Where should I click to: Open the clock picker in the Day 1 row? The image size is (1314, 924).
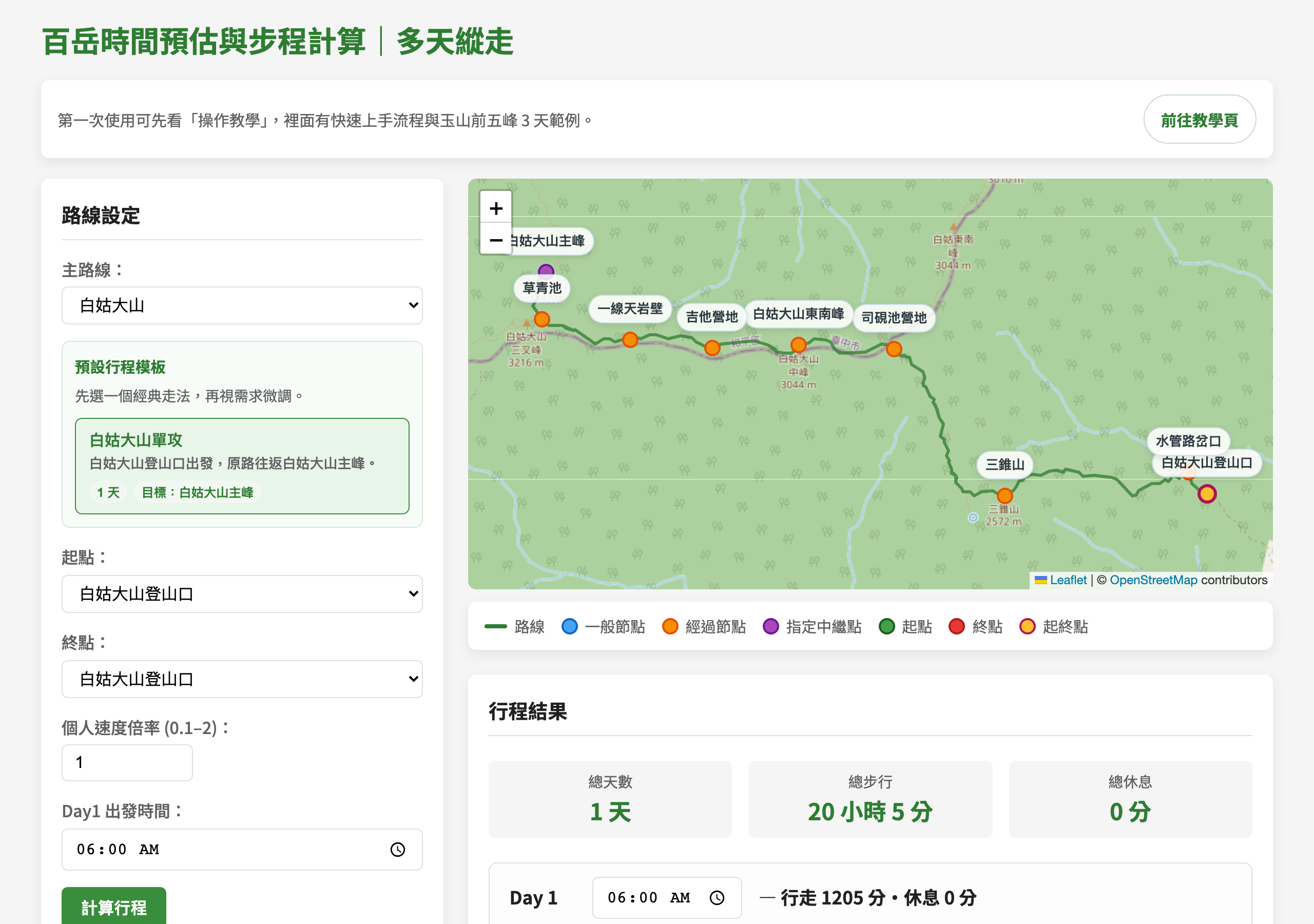click(717, 898)
